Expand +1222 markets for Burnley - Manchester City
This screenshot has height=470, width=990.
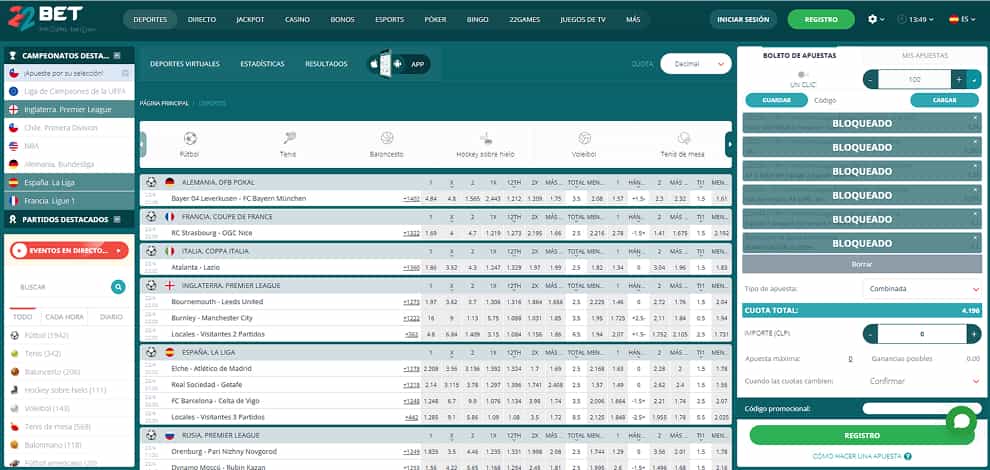pos(412,318)
